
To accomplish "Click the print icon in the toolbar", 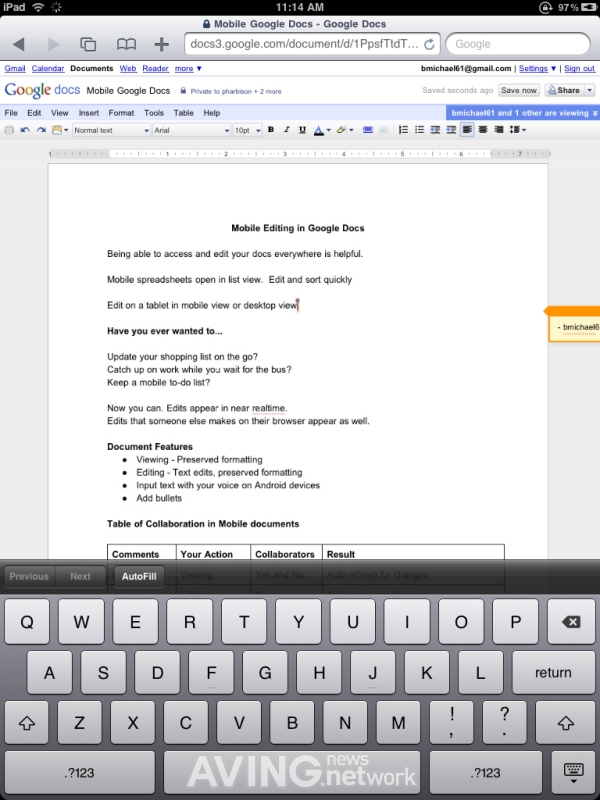I will coord(9,130).
